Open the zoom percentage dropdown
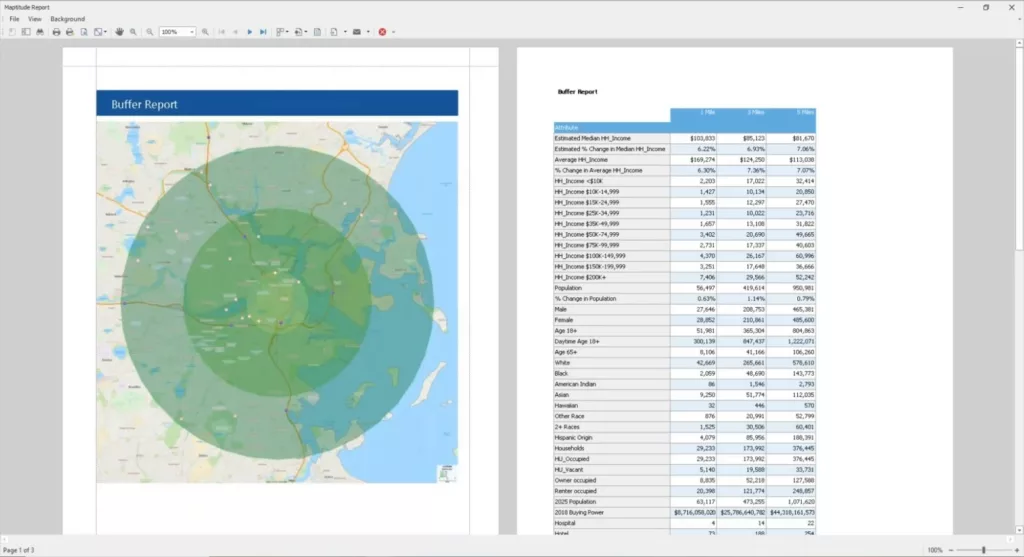Screen dimensions: 1024x557 tap(191, 32)
